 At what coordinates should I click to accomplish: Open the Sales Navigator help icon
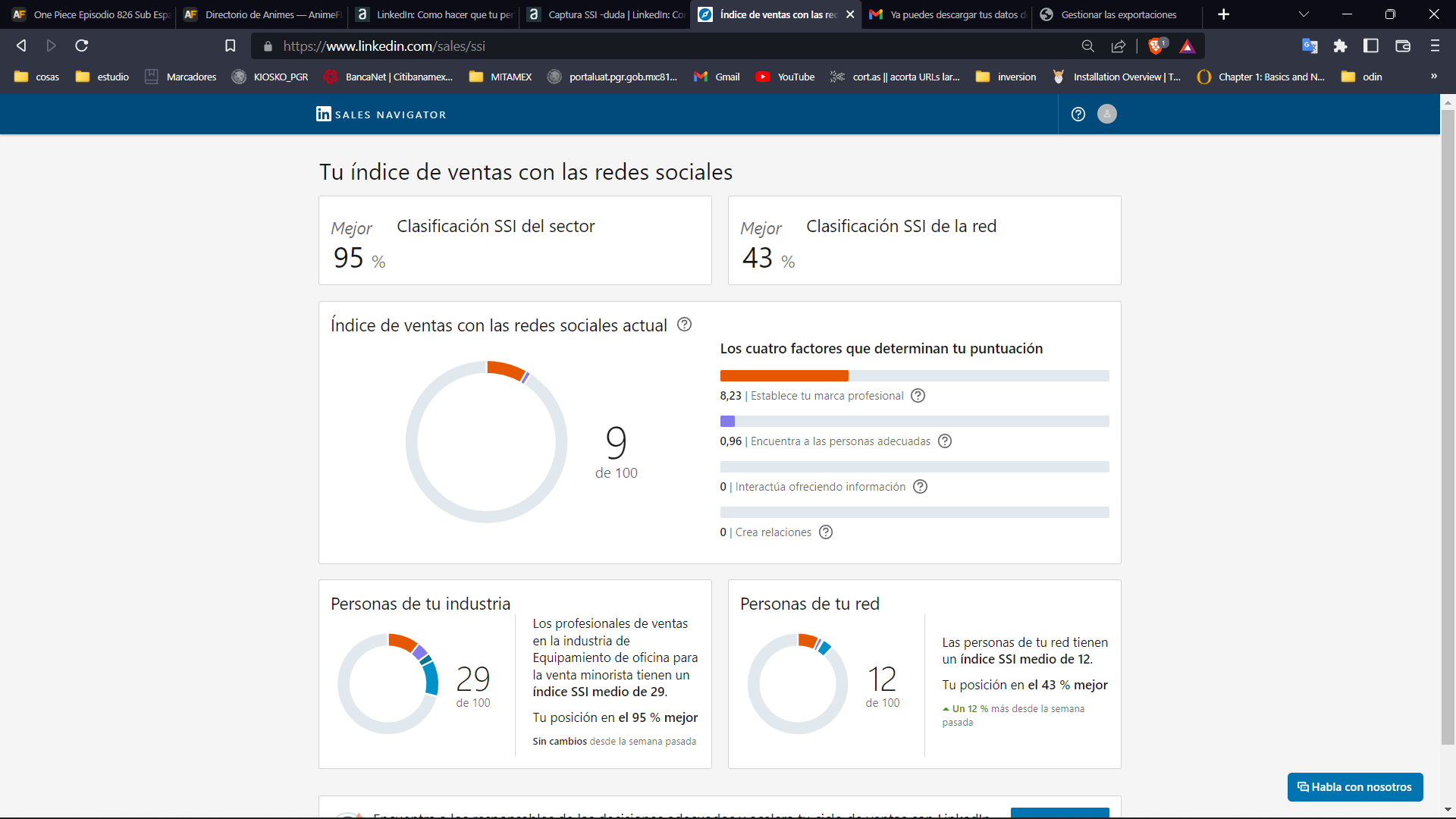point(1078,115)
